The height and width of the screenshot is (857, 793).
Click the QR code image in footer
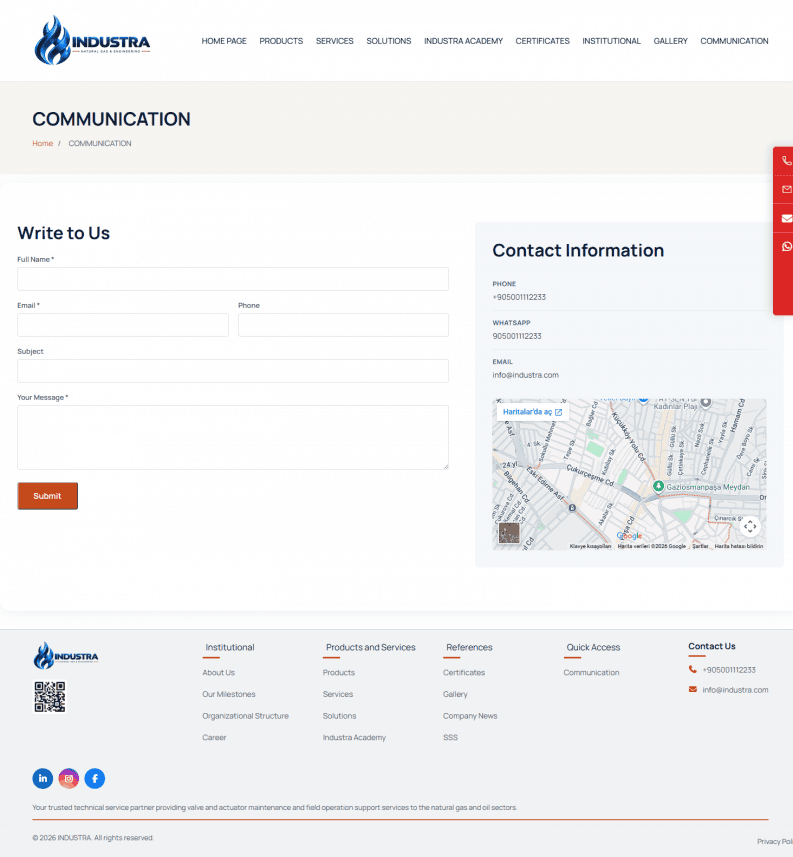pos(50,696)
